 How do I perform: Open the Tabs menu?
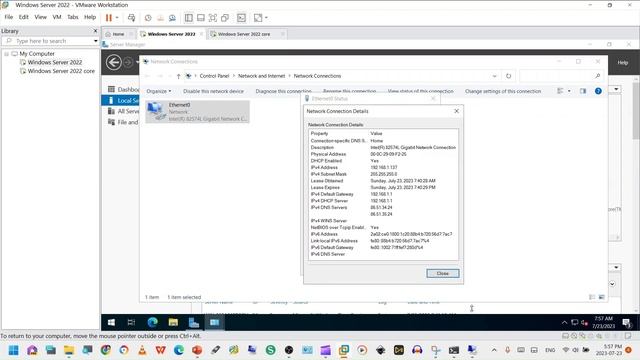73,17
